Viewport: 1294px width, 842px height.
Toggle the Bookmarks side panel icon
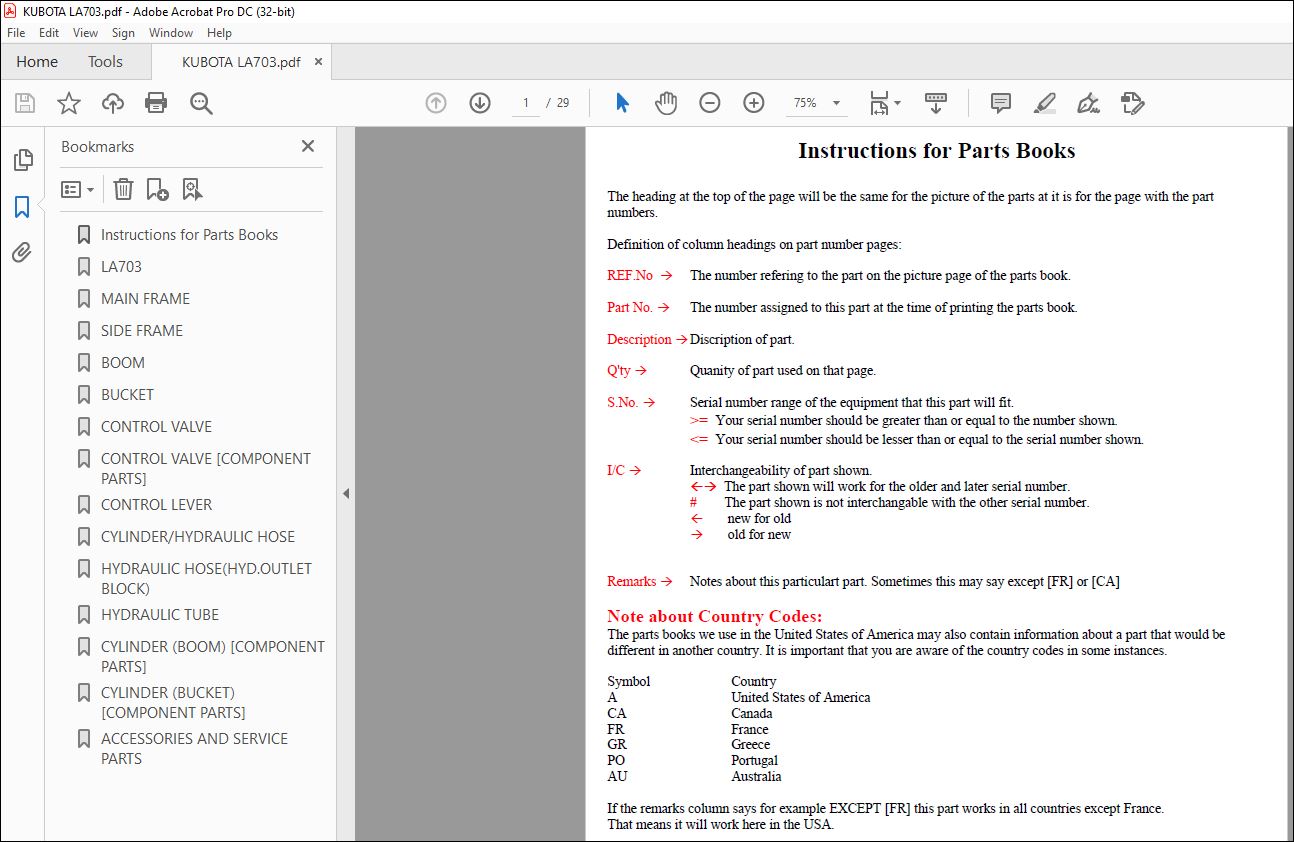22,207
